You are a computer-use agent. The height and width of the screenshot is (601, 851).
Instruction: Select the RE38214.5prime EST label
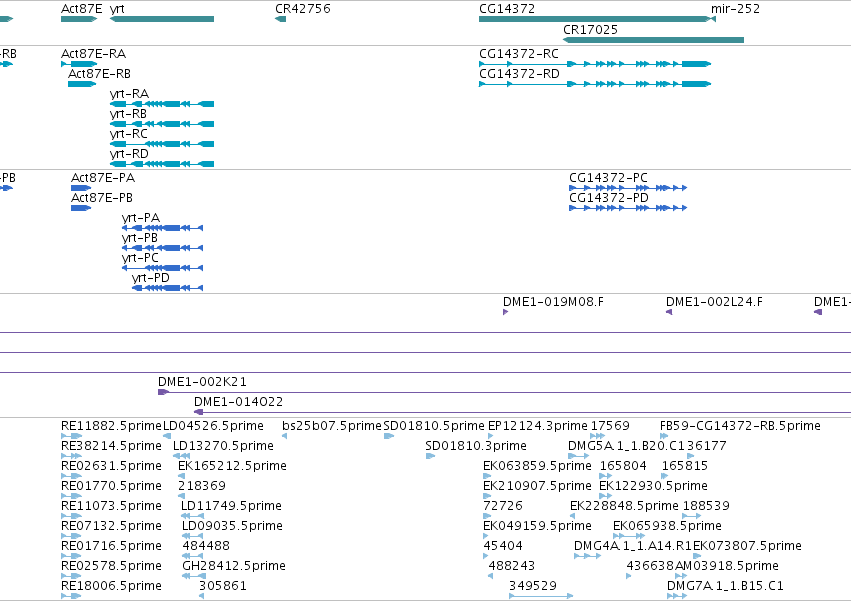[111, 446]
